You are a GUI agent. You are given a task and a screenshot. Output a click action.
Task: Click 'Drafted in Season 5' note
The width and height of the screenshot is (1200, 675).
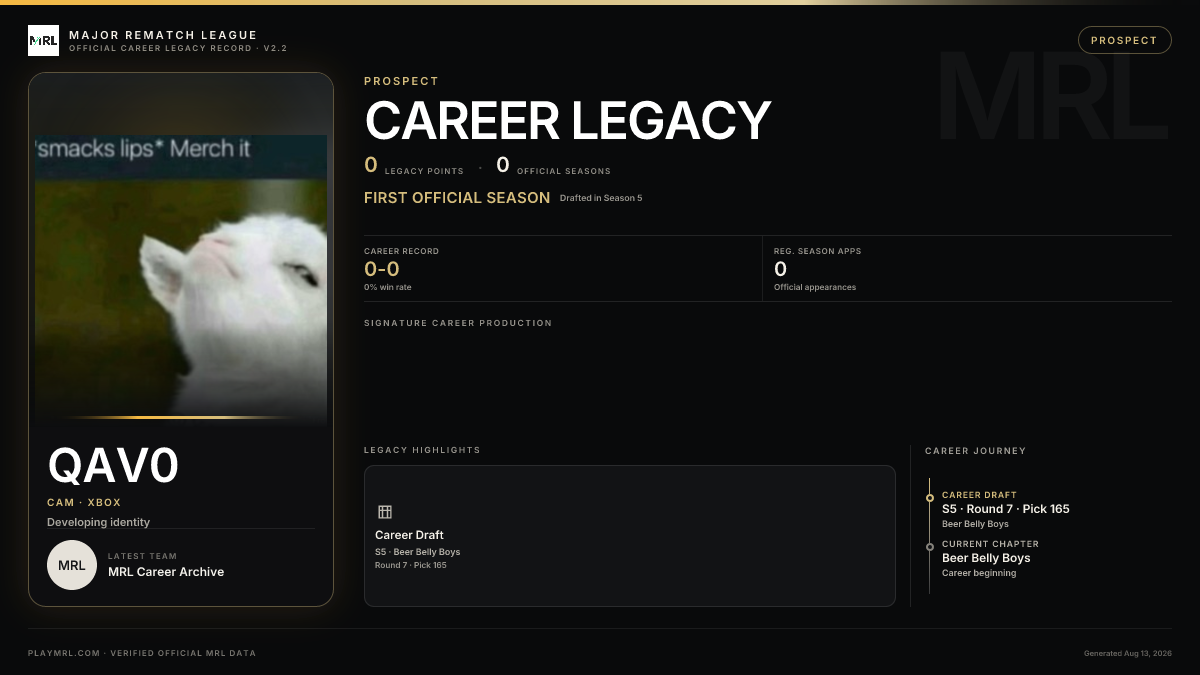tap(601, 198)
